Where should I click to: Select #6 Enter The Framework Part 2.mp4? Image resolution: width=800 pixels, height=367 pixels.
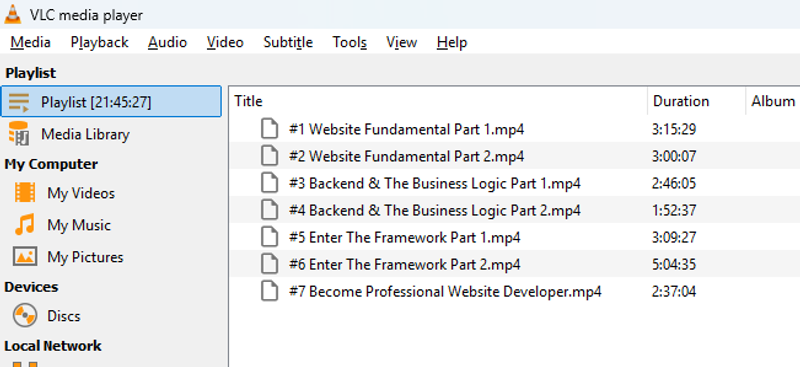(515, 264)
